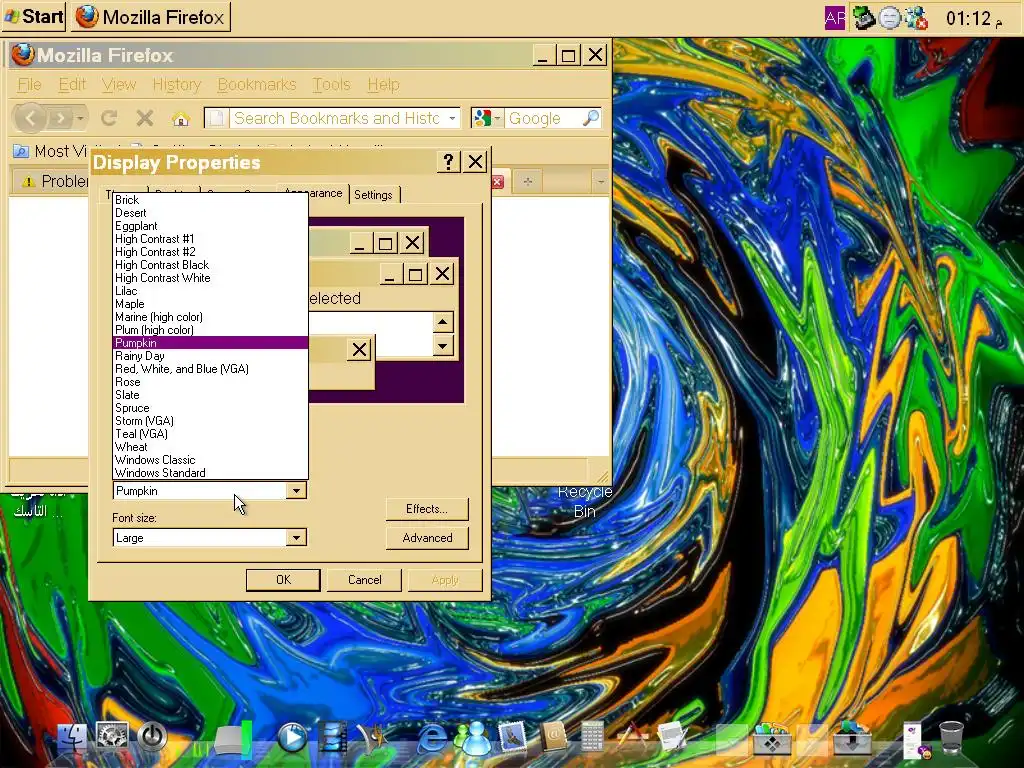The image size is (1024, 768).
Task: Click the Stop loading X icon in Firefox
Action: [x=144, y=118]
